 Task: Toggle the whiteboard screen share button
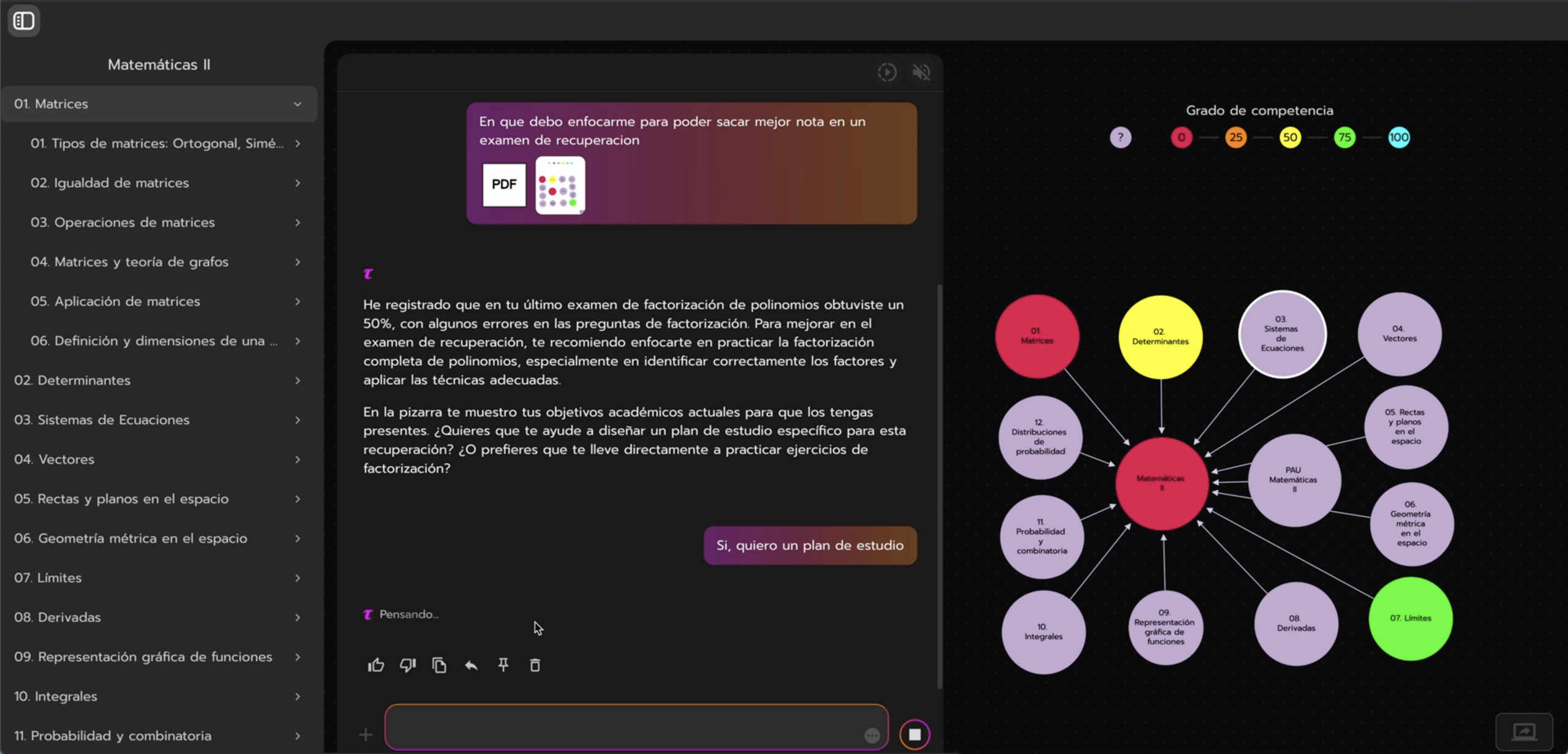[1524, 731]
